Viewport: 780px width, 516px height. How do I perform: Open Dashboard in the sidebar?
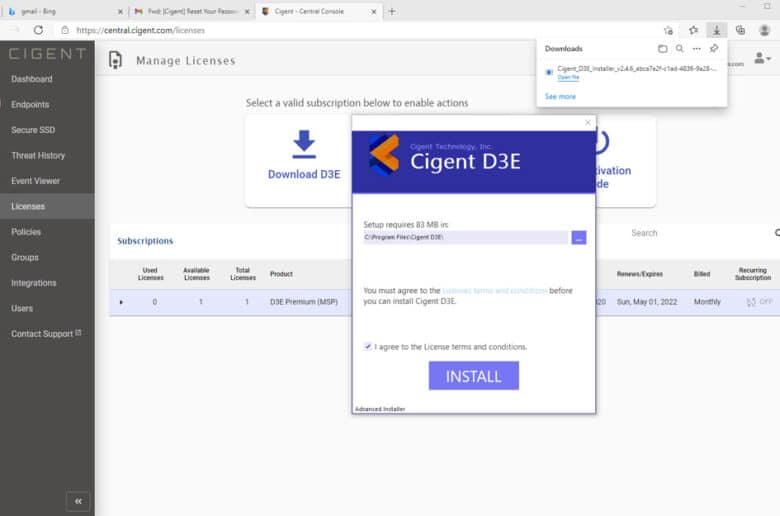(32, 79)
